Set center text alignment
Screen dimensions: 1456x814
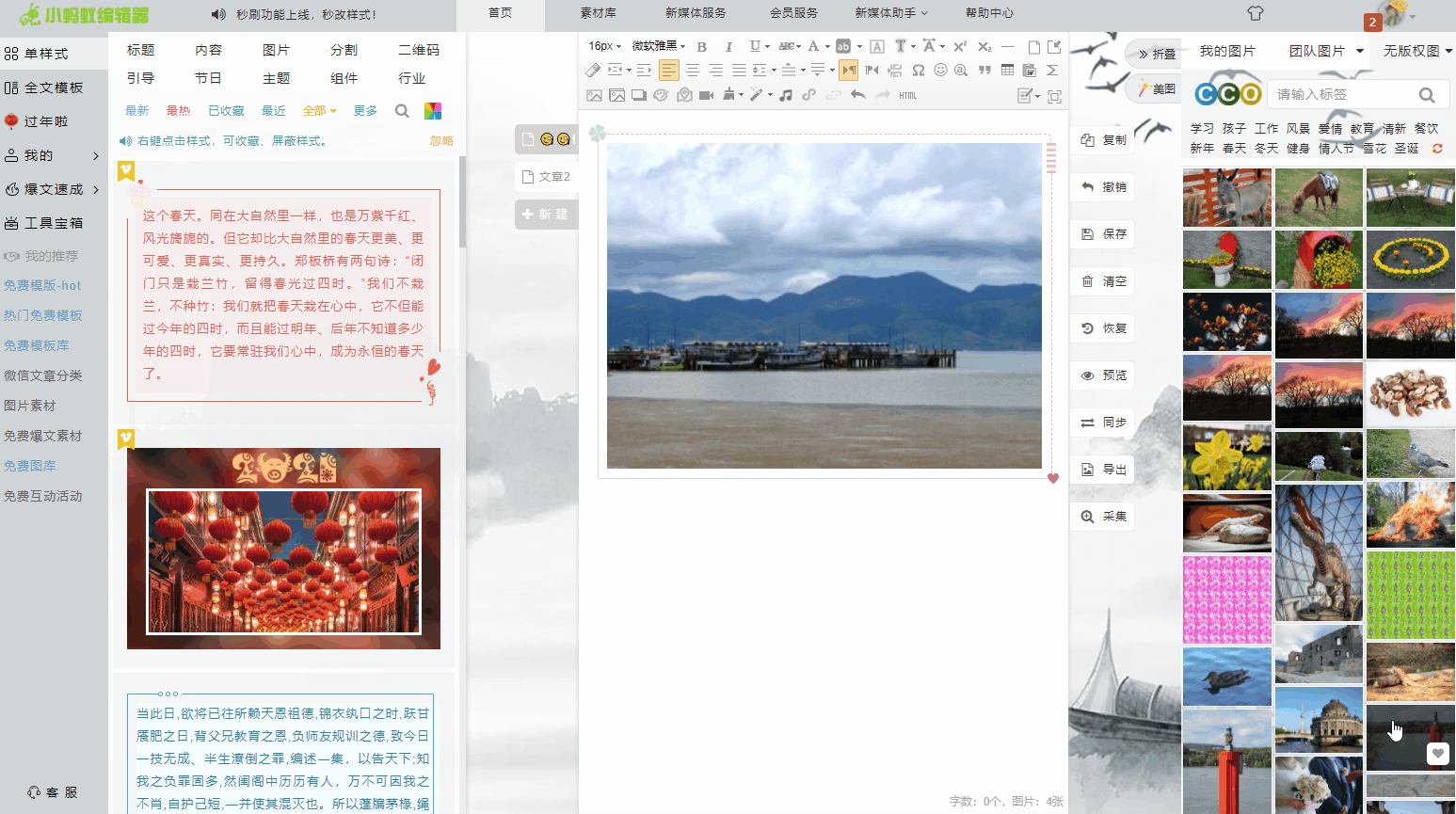[693, 70]
